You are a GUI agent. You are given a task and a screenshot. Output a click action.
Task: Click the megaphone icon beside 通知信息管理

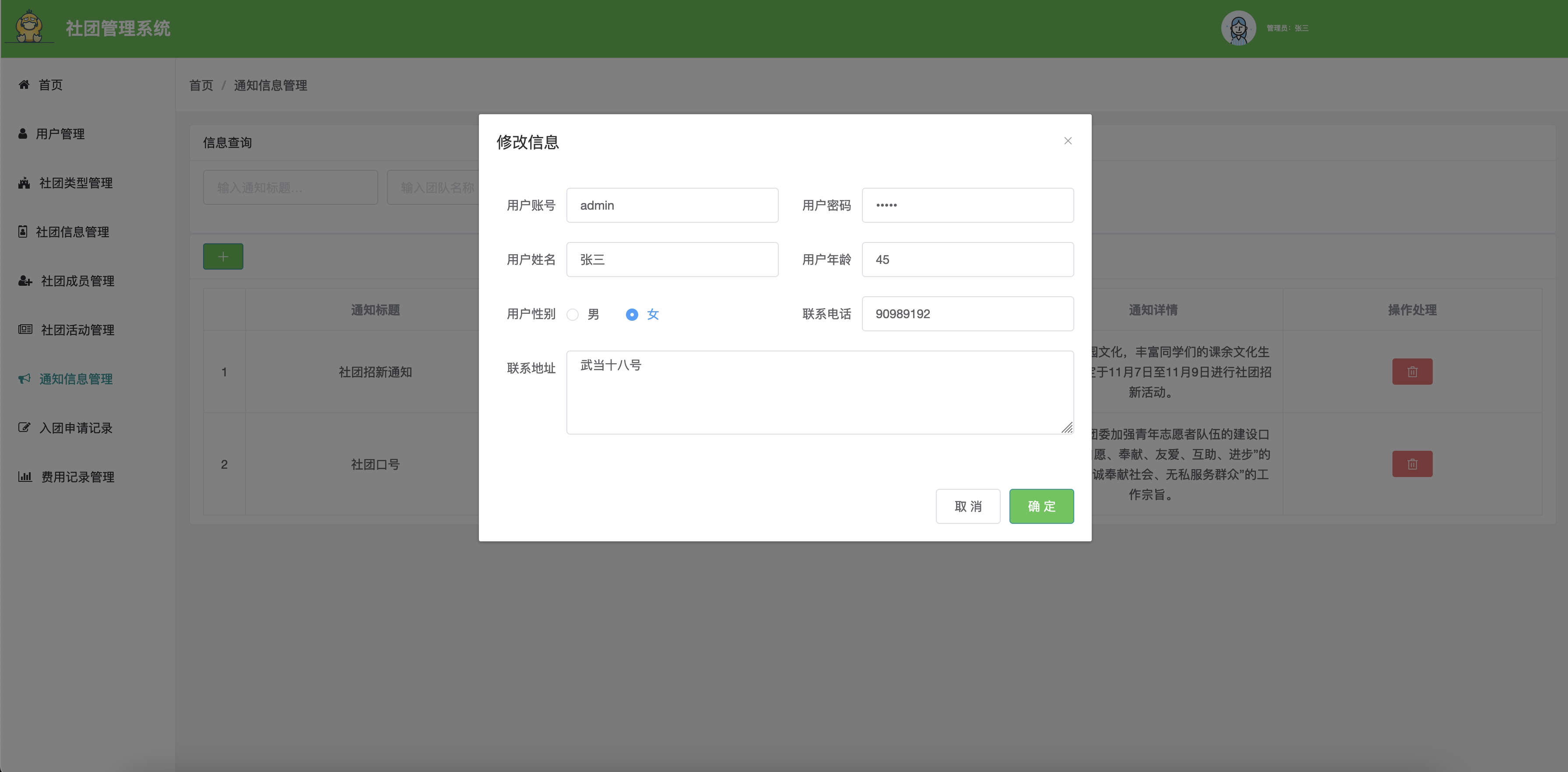pos(25,379)
